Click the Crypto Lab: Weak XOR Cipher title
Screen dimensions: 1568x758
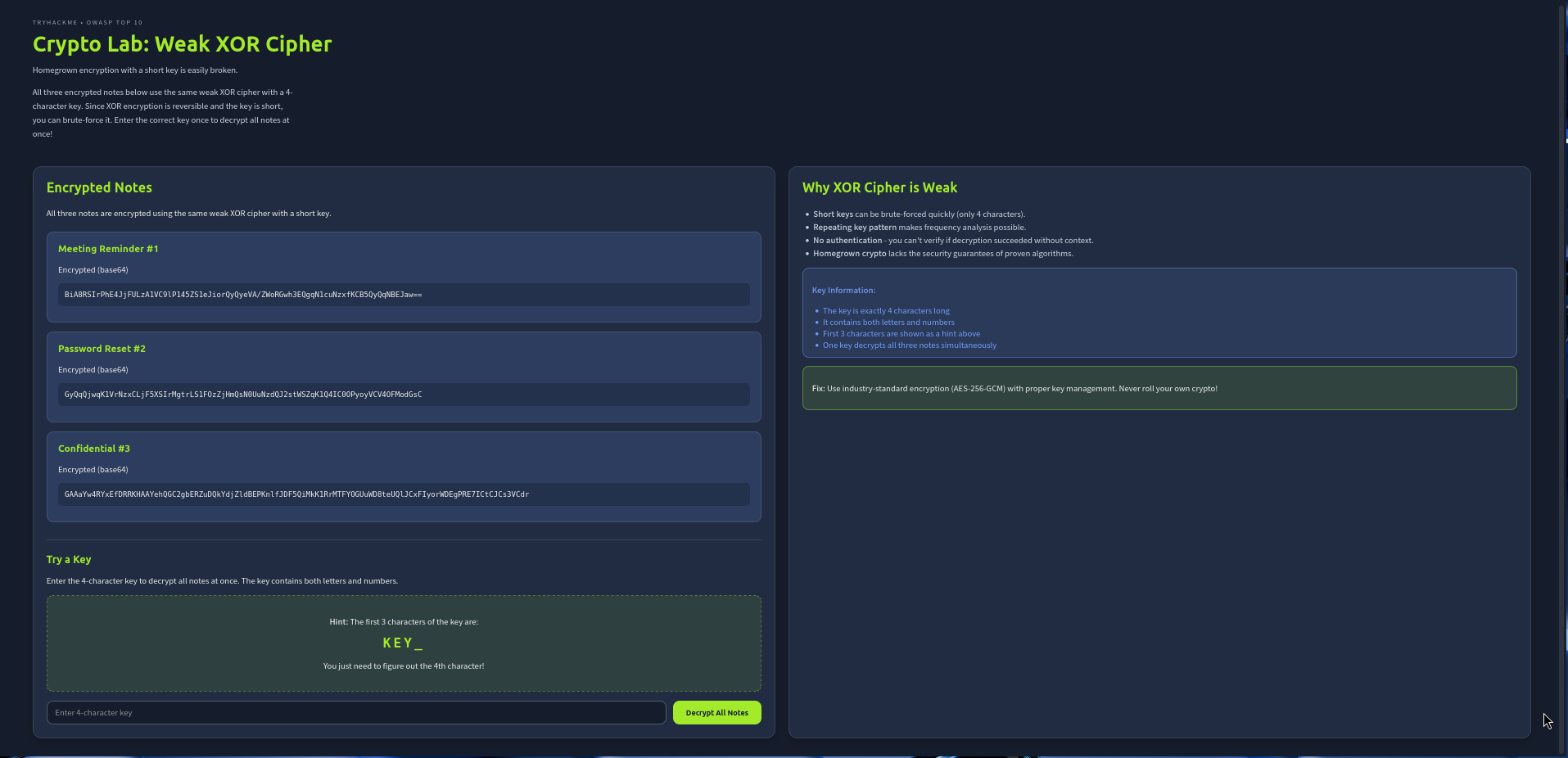pos(182,44)
